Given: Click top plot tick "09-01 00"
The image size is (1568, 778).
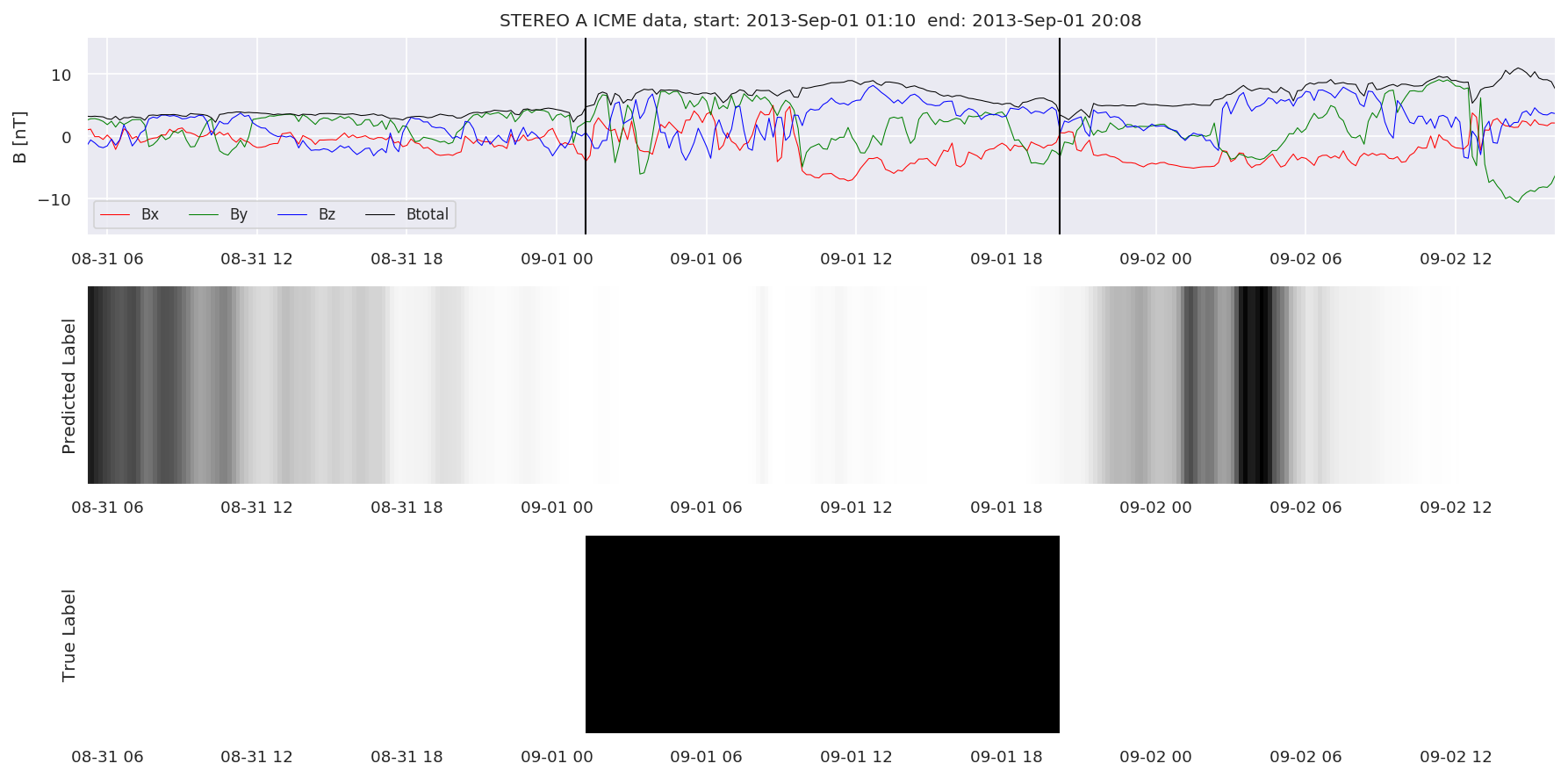Looking at the screenshot, I should 557,259.
